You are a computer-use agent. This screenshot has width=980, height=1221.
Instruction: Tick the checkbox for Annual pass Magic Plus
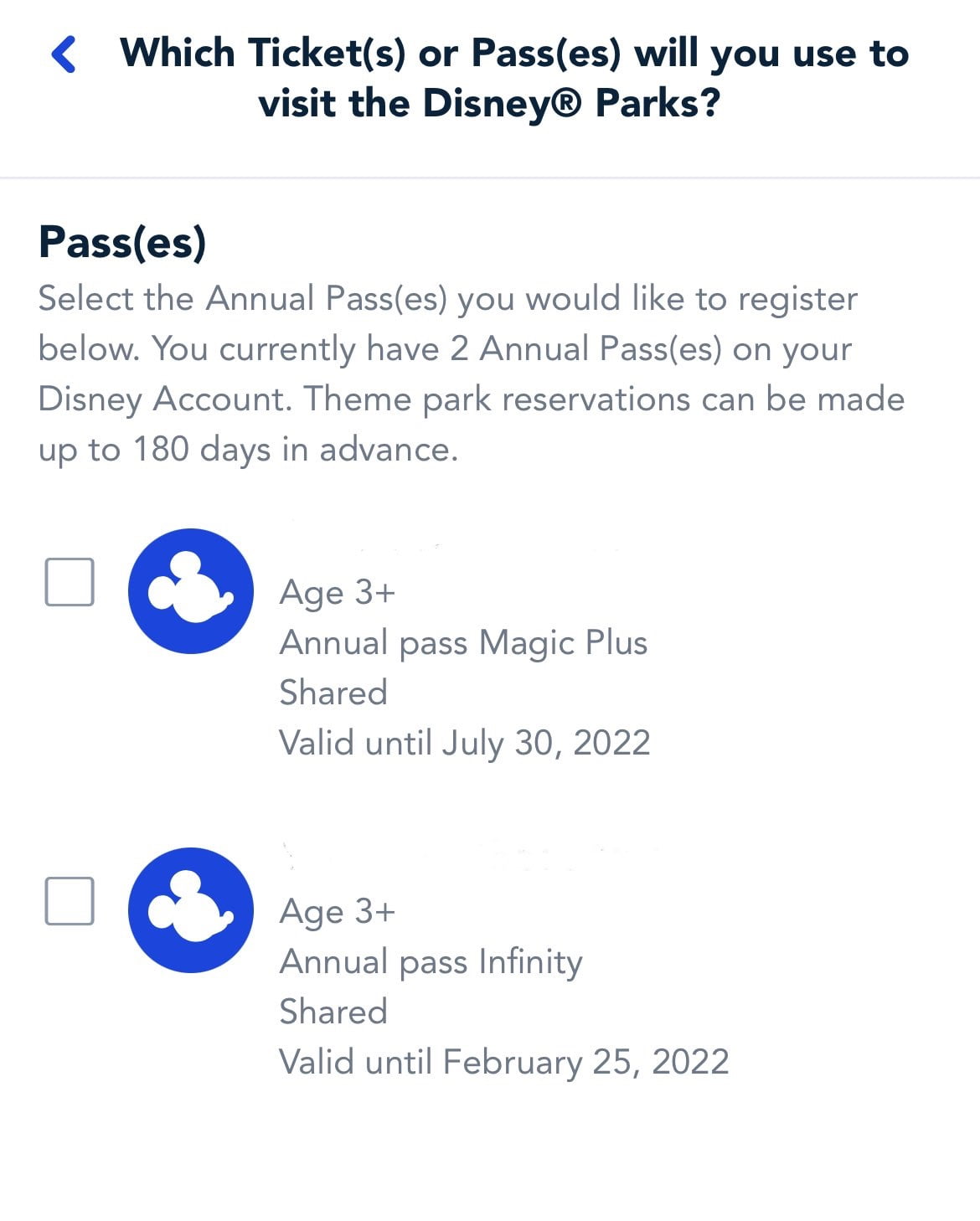click(x=69, y=581)
